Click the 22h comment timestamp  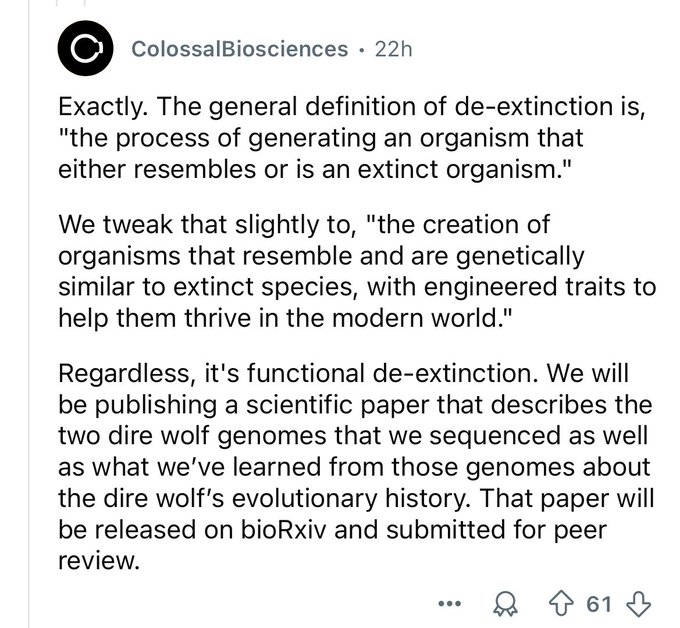(x=393, y=49)
